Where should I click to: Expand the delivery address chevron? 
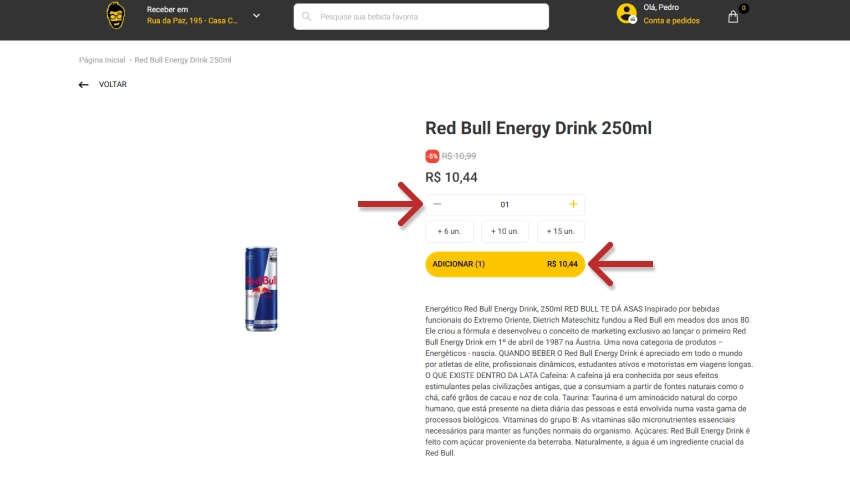click(256, 16)
